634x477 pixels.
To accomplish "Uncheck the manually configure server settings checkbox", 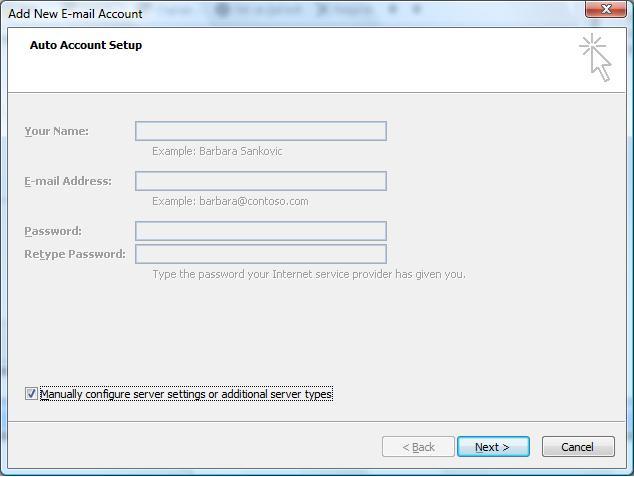I will point(31,394).
